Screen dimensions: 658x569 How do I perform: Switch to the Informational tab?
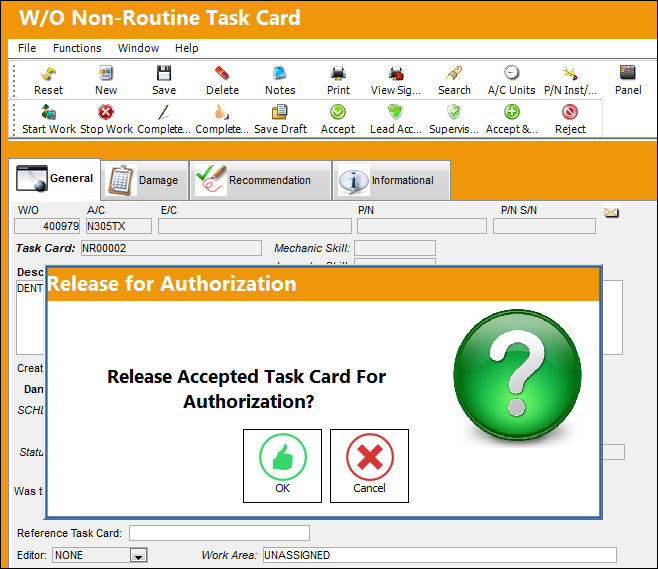tap(392, 180)
